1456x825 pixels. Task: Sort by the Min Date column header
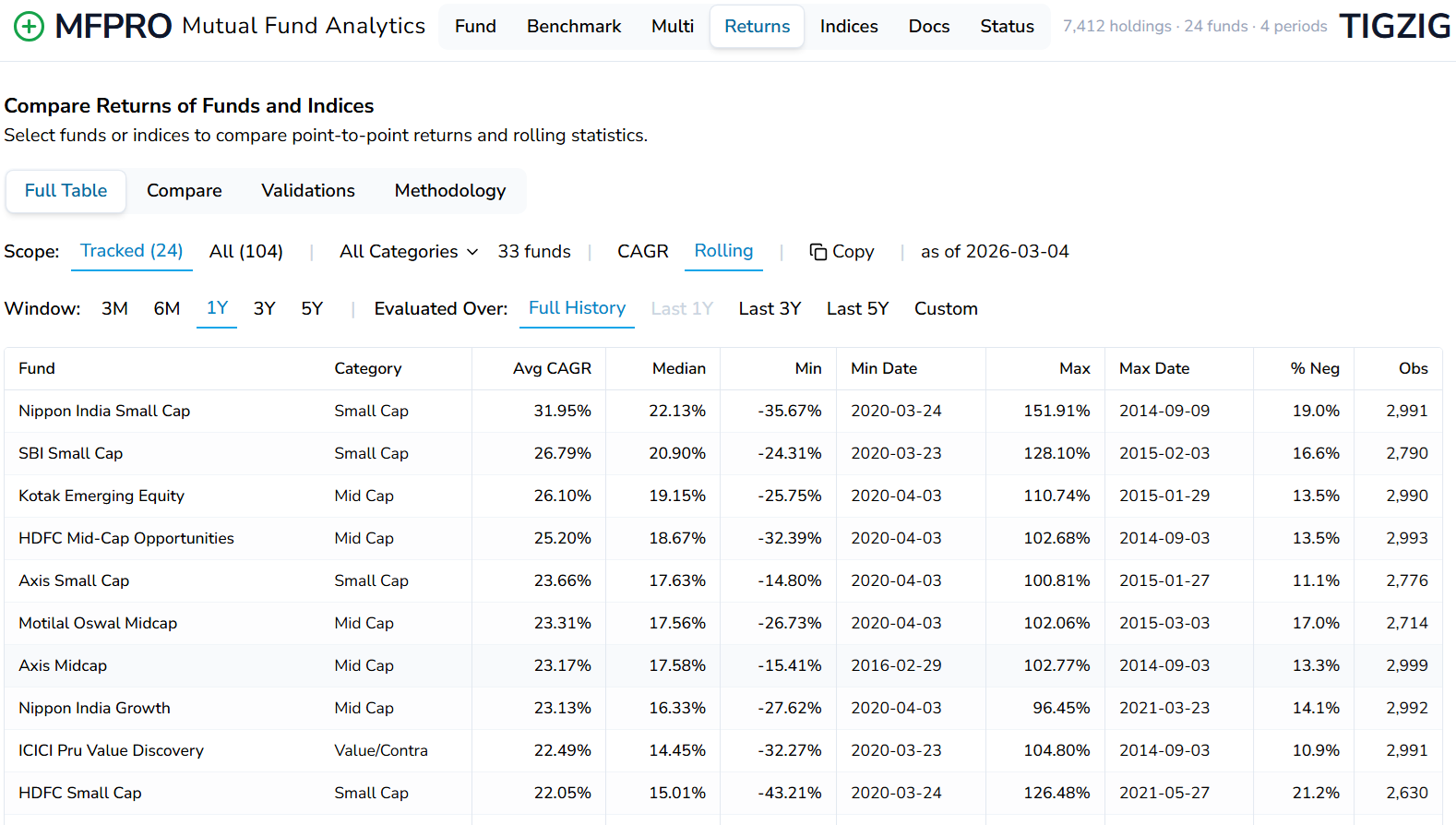[884, 368]
